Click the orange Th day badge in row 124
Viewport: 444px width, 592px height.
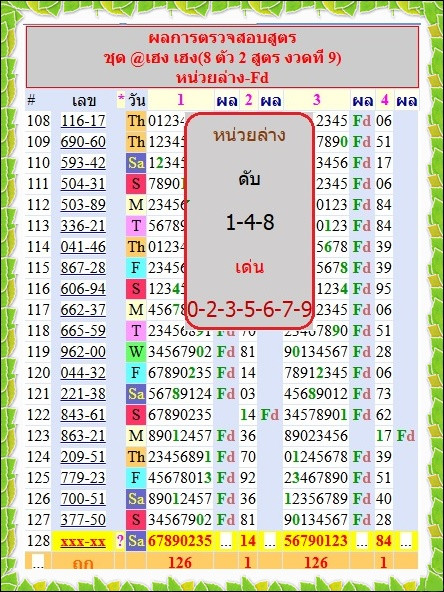136,457
